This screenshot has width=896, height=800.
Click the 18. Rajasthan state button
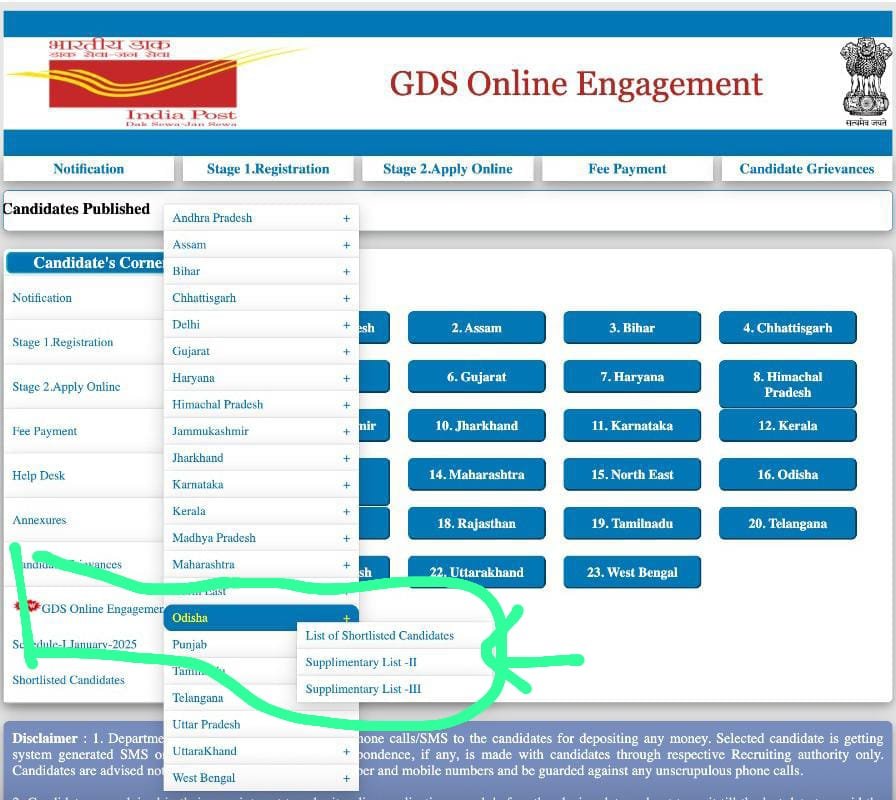coord(477,523)
